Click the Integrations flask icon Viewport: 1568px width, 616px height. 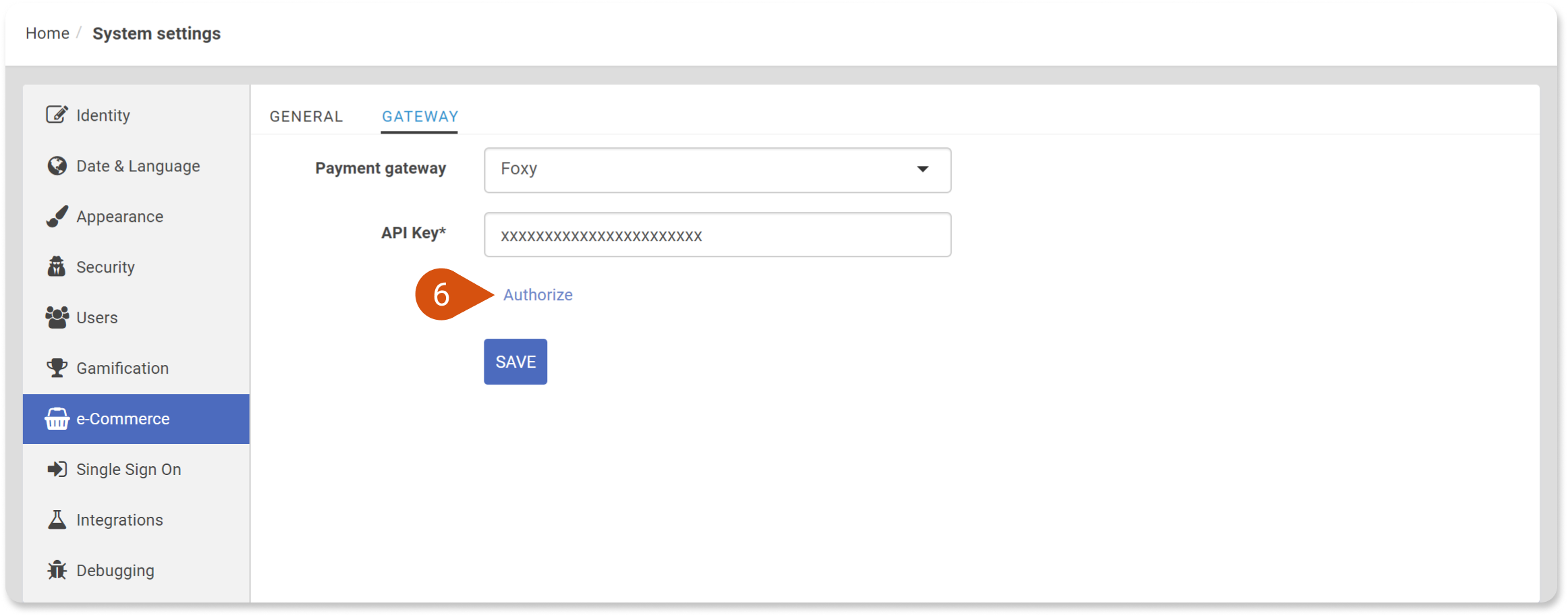(x=57, y=520)
